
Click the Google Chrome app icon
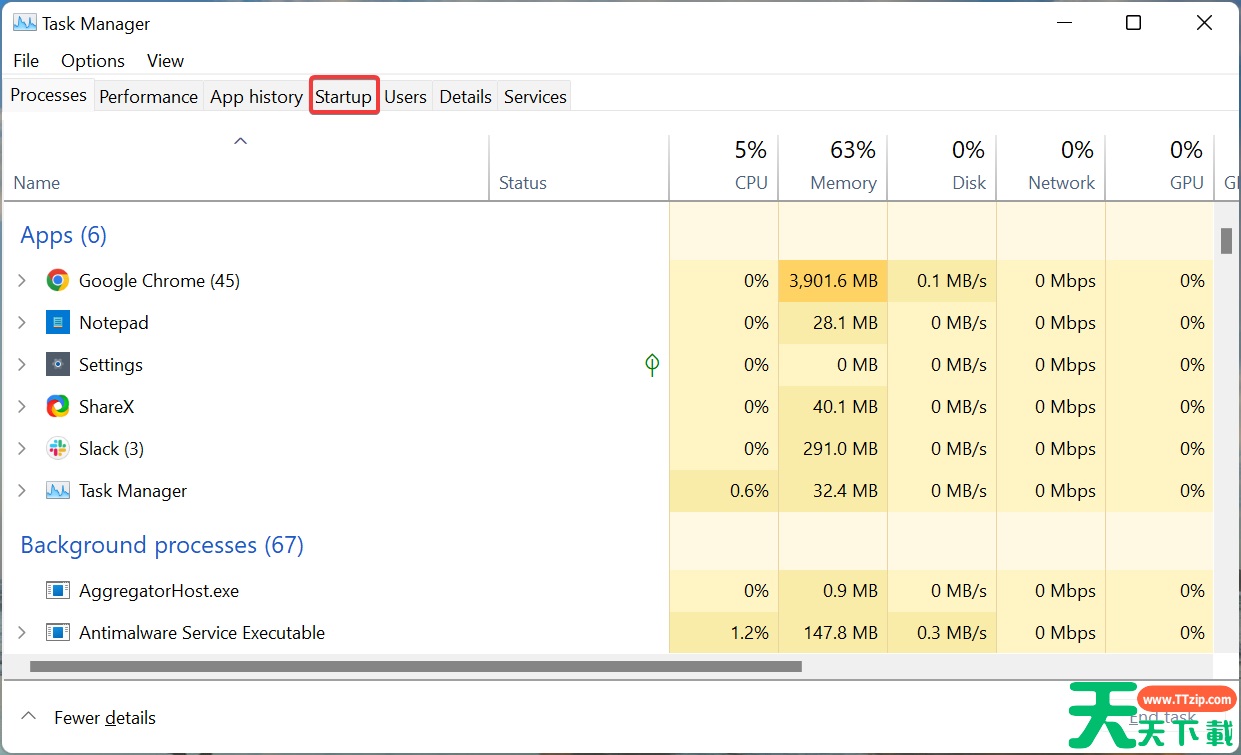(x=58, y=281)
